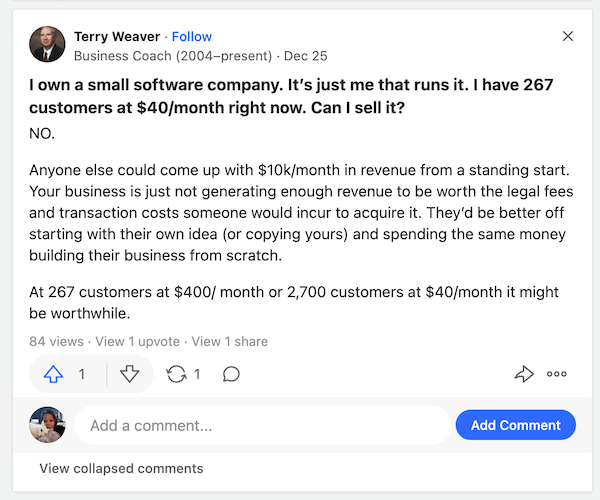Open the three-dots more options menu
Viewport: 600px width, 500px height.
click(x=556, y=374)
